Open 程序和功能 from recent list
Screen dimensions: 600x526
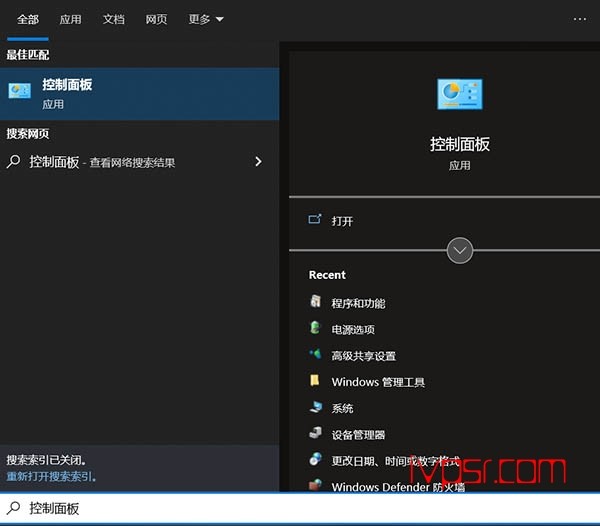pos(358,303)
